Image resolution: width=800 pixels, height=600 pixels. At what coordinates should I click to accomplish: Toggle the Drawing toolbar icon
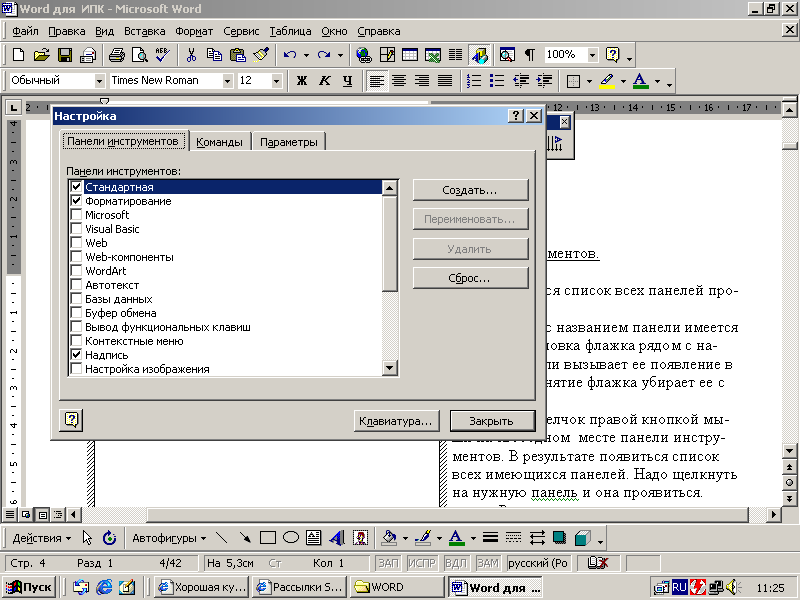click(480, 55)
